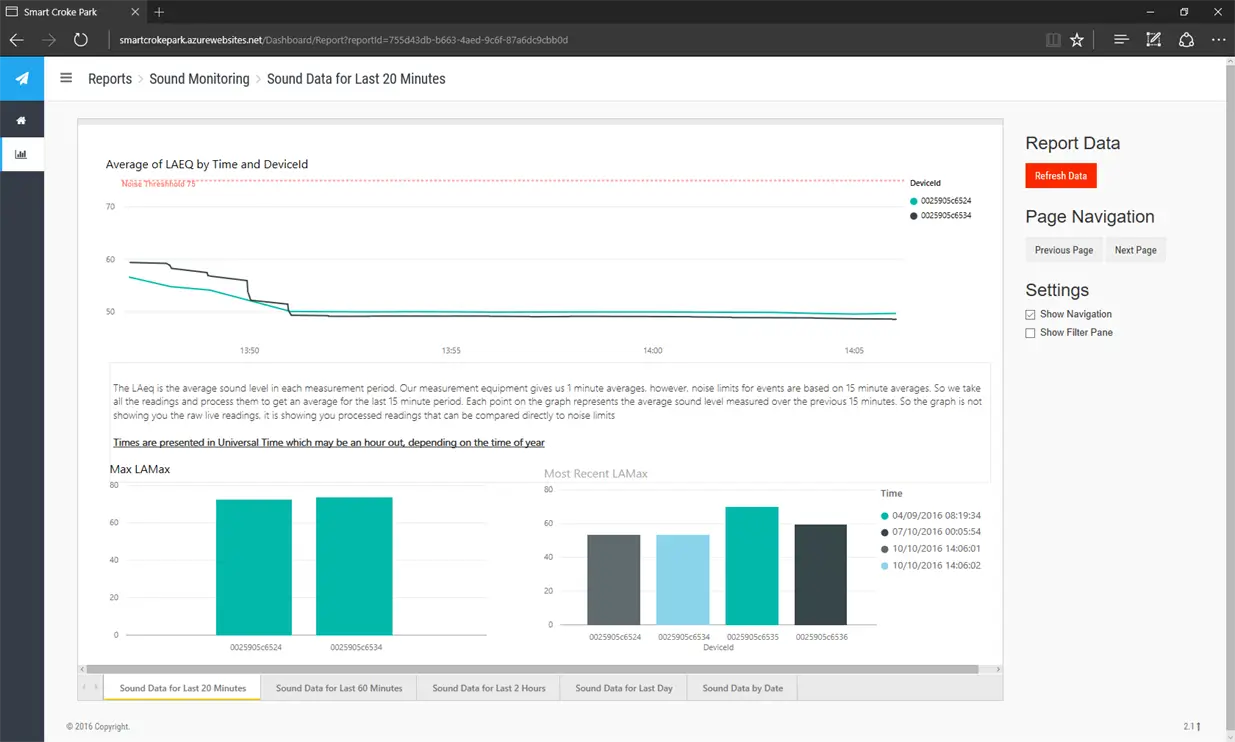Click the paper plane logo at top left
The height and width of the screenshot is (742, 1235).
[x=21, y=77]
